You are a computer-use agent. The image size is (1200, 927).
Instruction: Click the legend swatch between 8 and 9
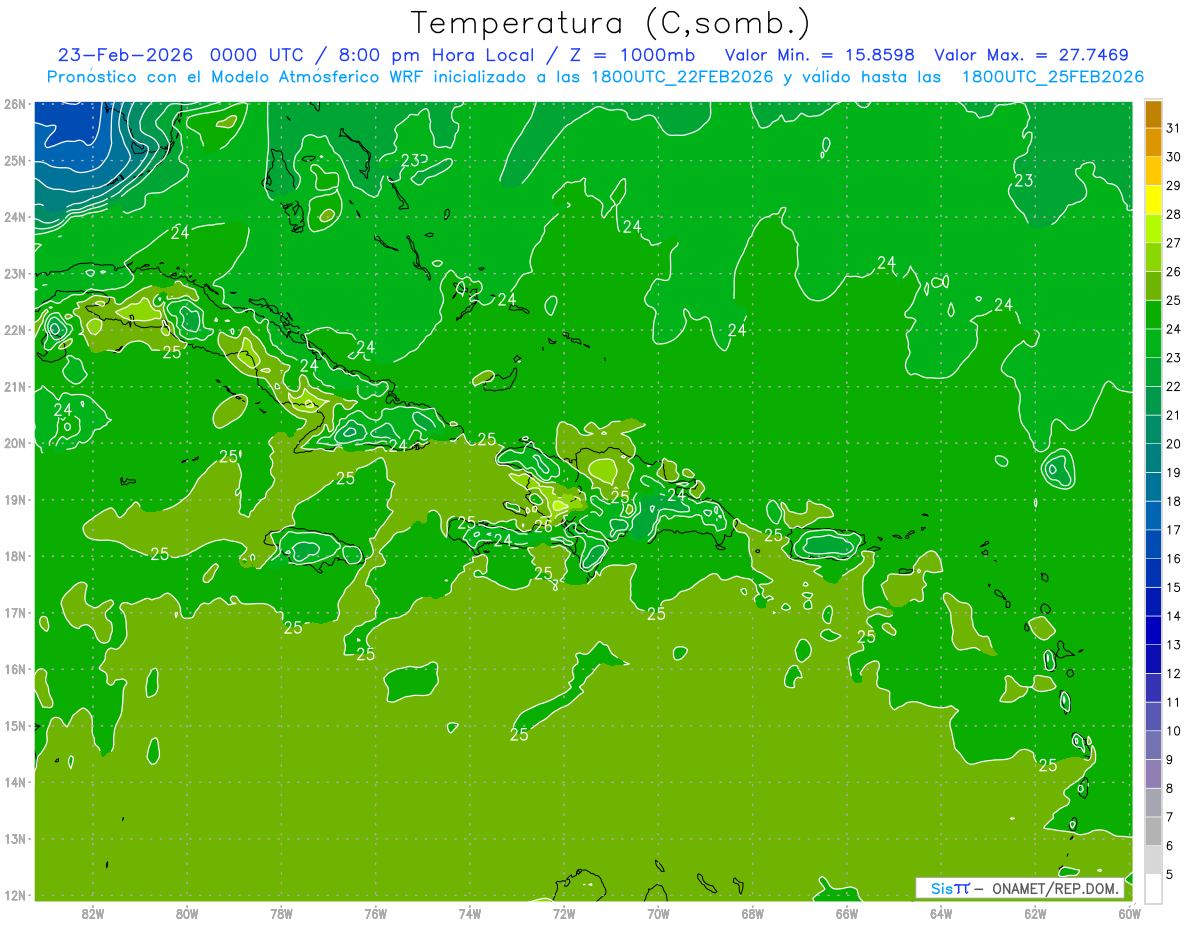click(x=1153, y=774)
